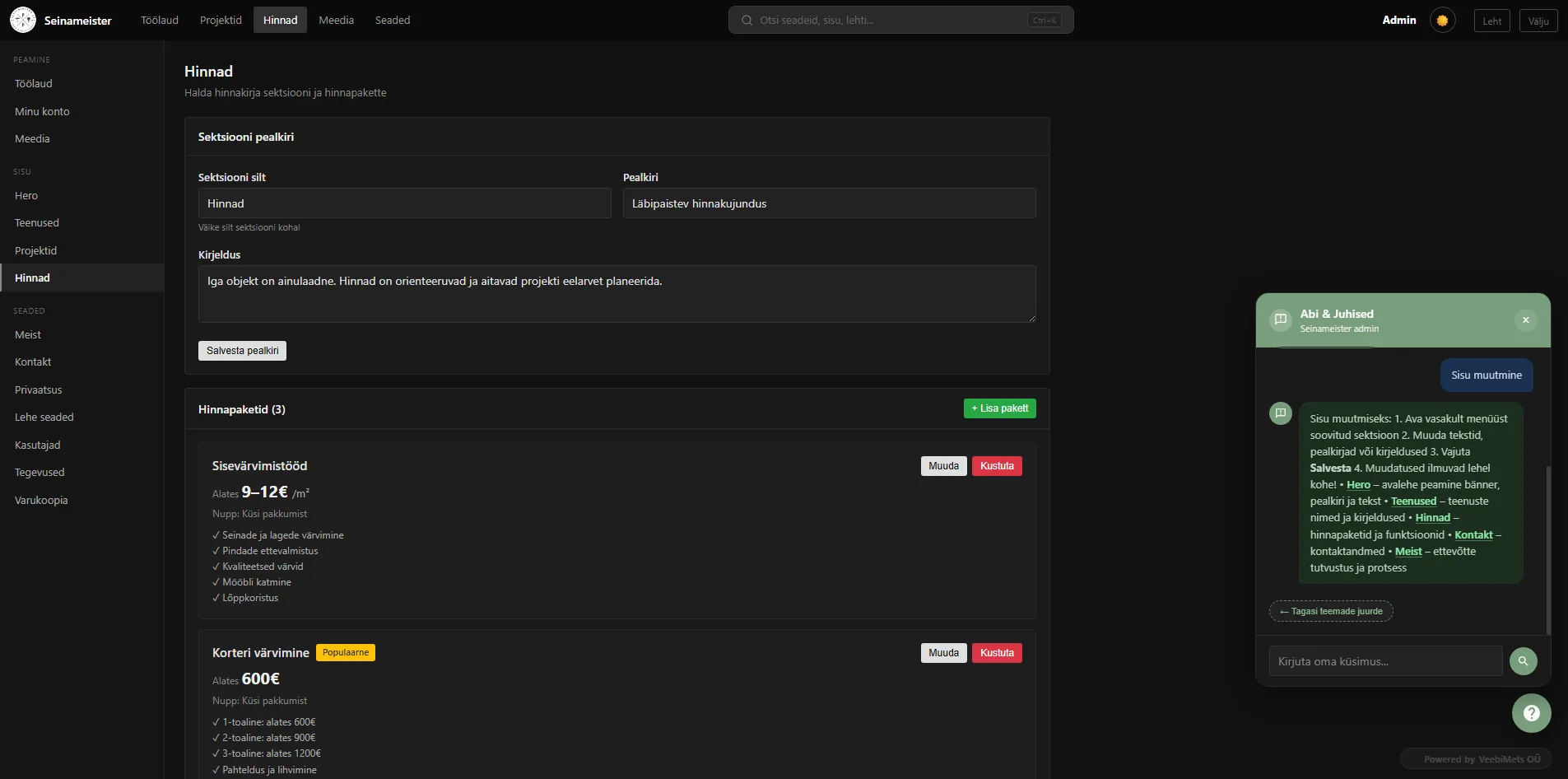Select Varukoopia in the sidebar
Viewport: 1568px width, 779px height.
[41, 501]
